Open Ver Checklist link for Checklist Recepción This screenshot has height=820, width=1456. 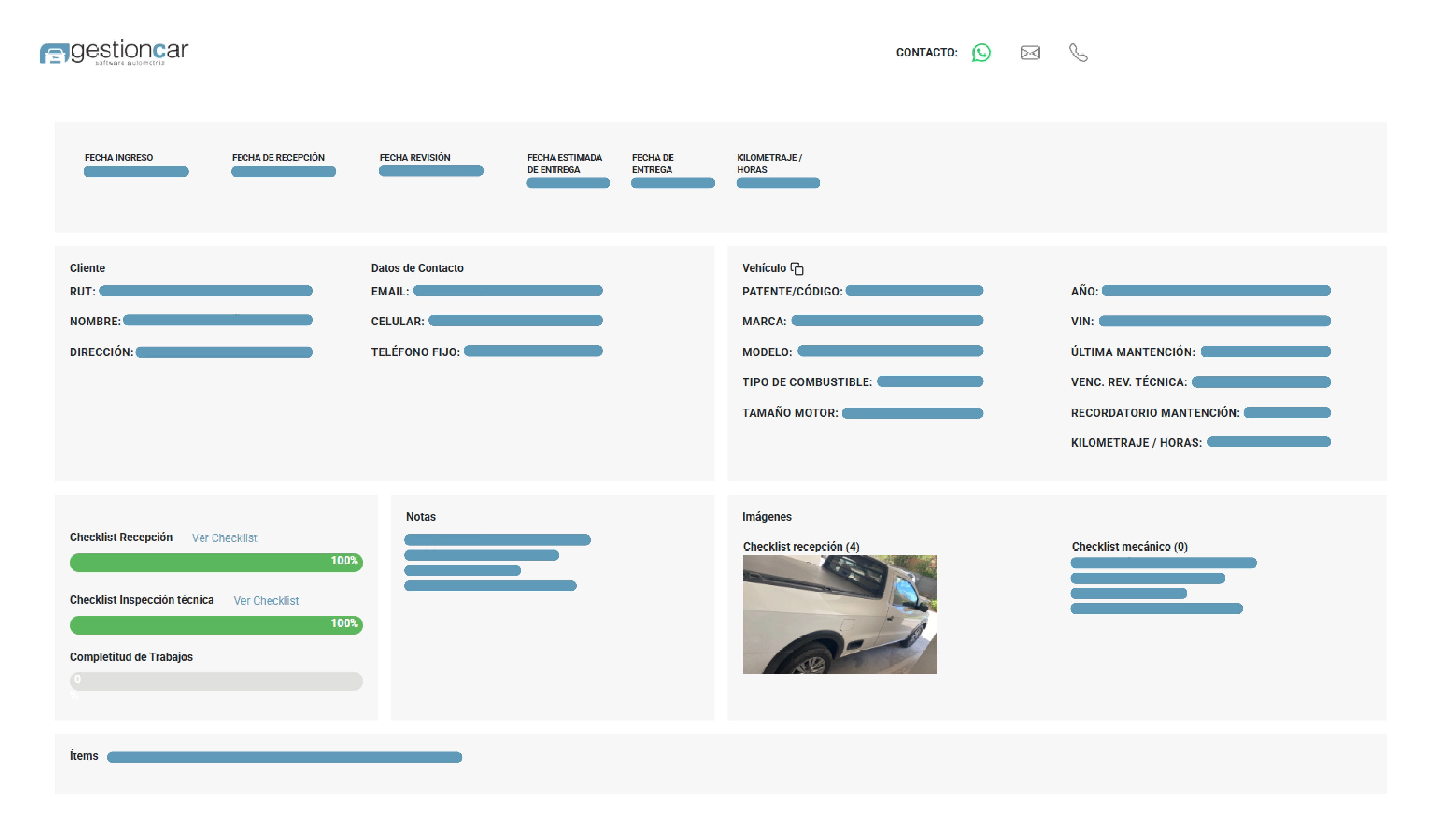pos(224,538)
